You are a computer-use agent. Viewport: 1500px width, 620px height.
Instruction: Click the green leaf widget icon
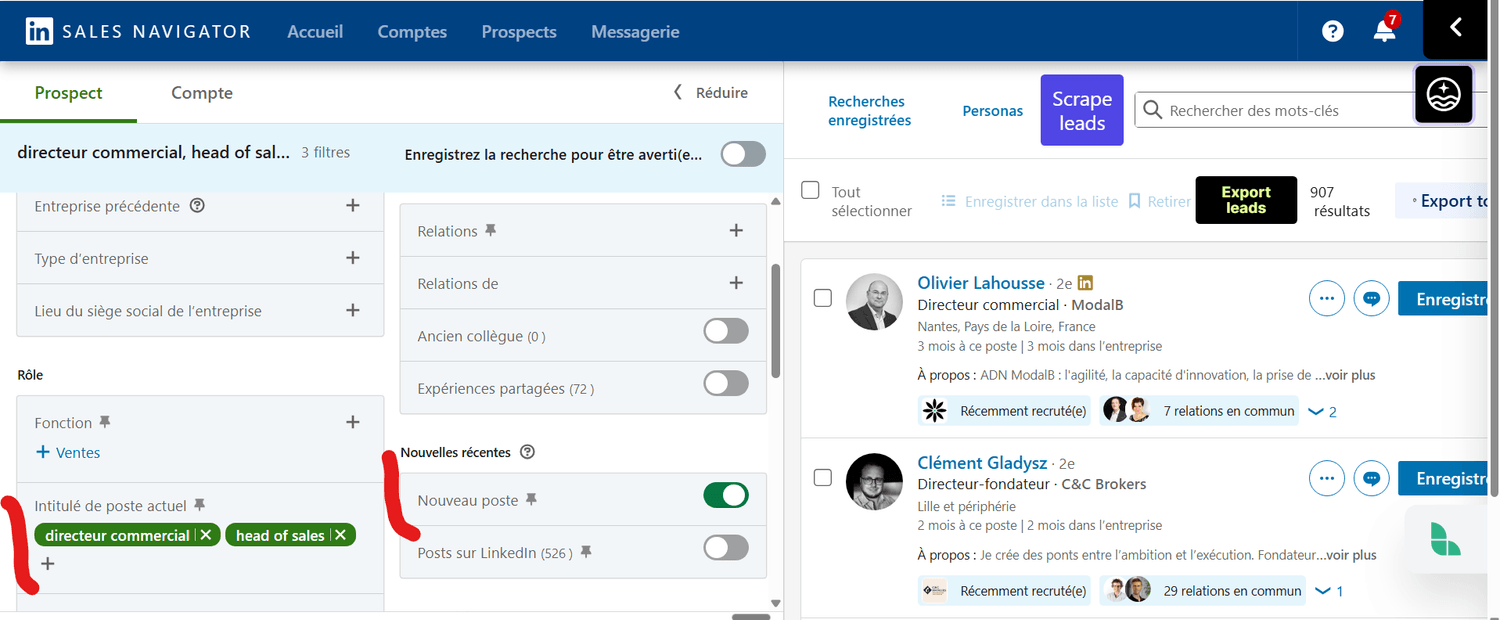1445,539
